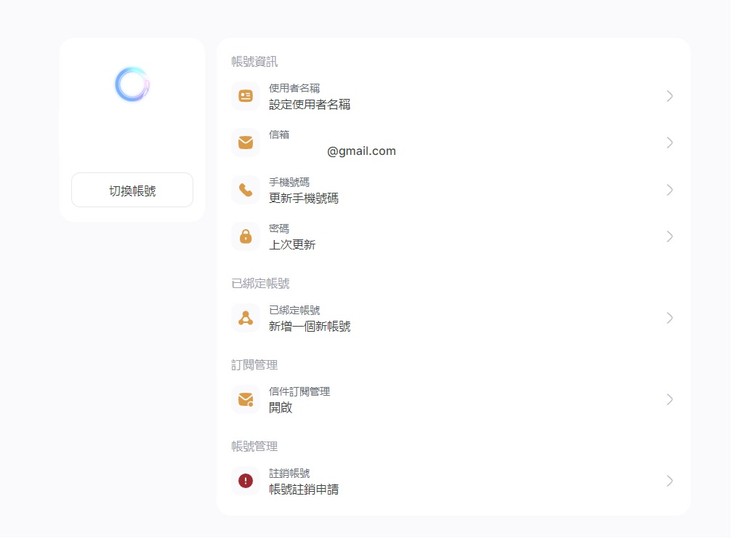Open the chevron on 信箱 row
750x539 pixels.
tap(670, 143)
